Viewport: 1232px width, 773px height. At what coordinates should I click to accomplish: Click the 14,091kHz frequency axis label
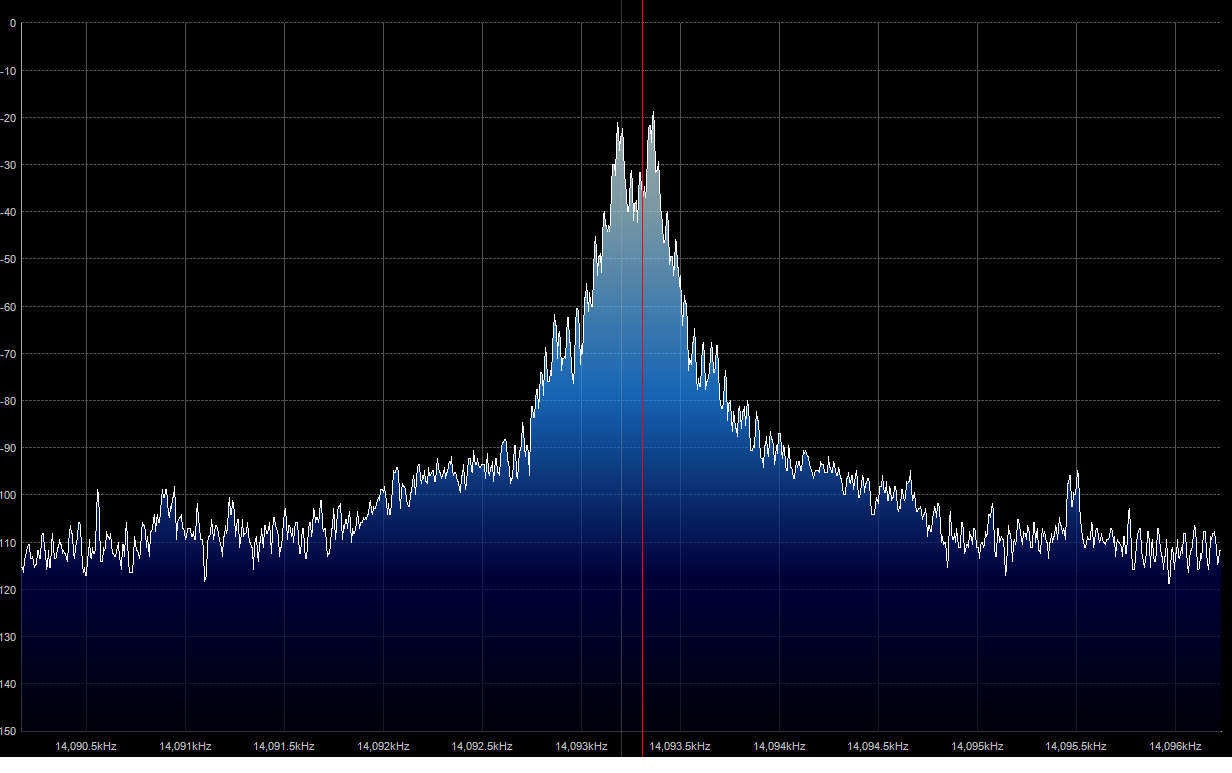[x=185, y=746]
